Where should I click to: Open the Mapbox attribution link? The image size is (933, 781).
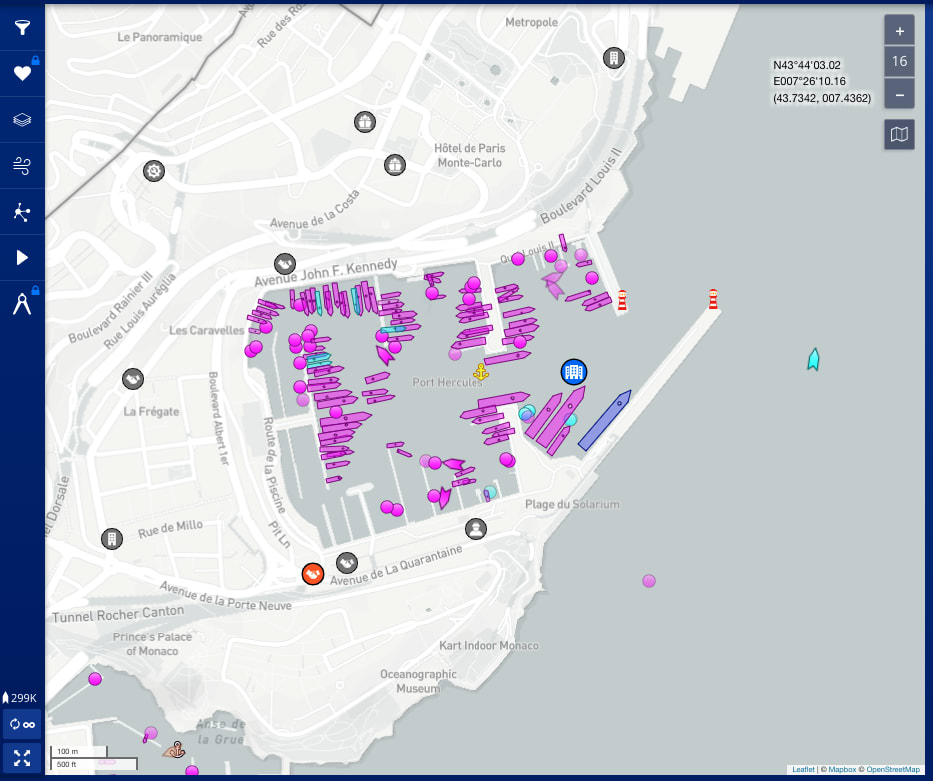842,769
